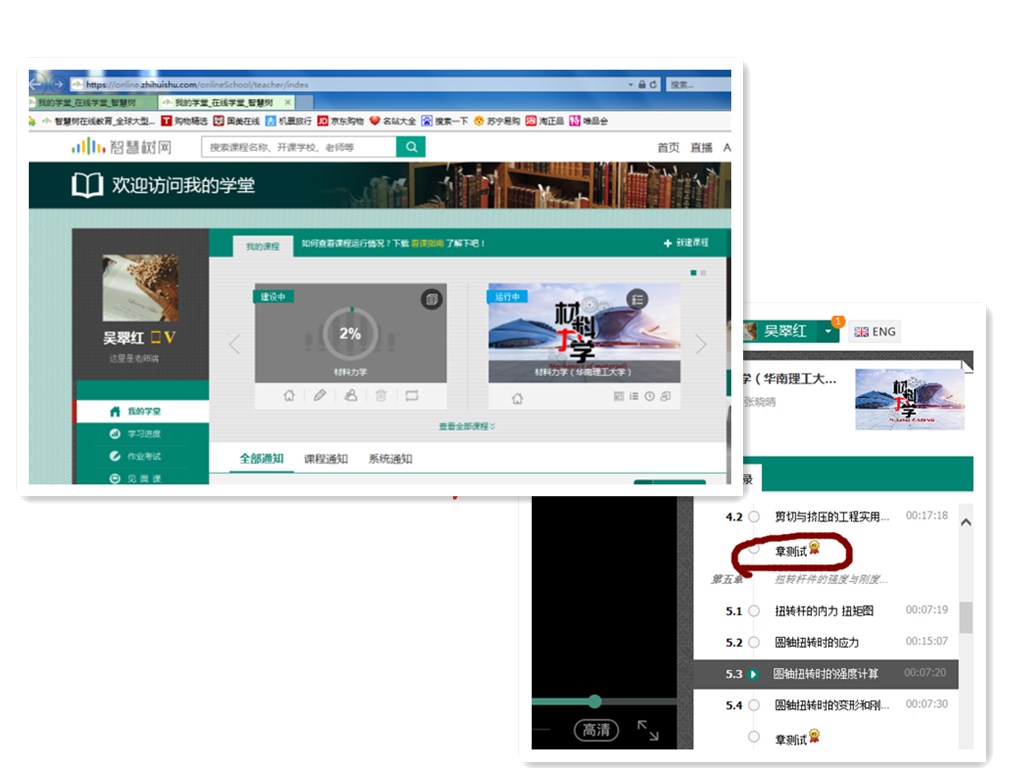
Task: Select the status circle for lesson 5.2
Action: (x=754, y=642)
